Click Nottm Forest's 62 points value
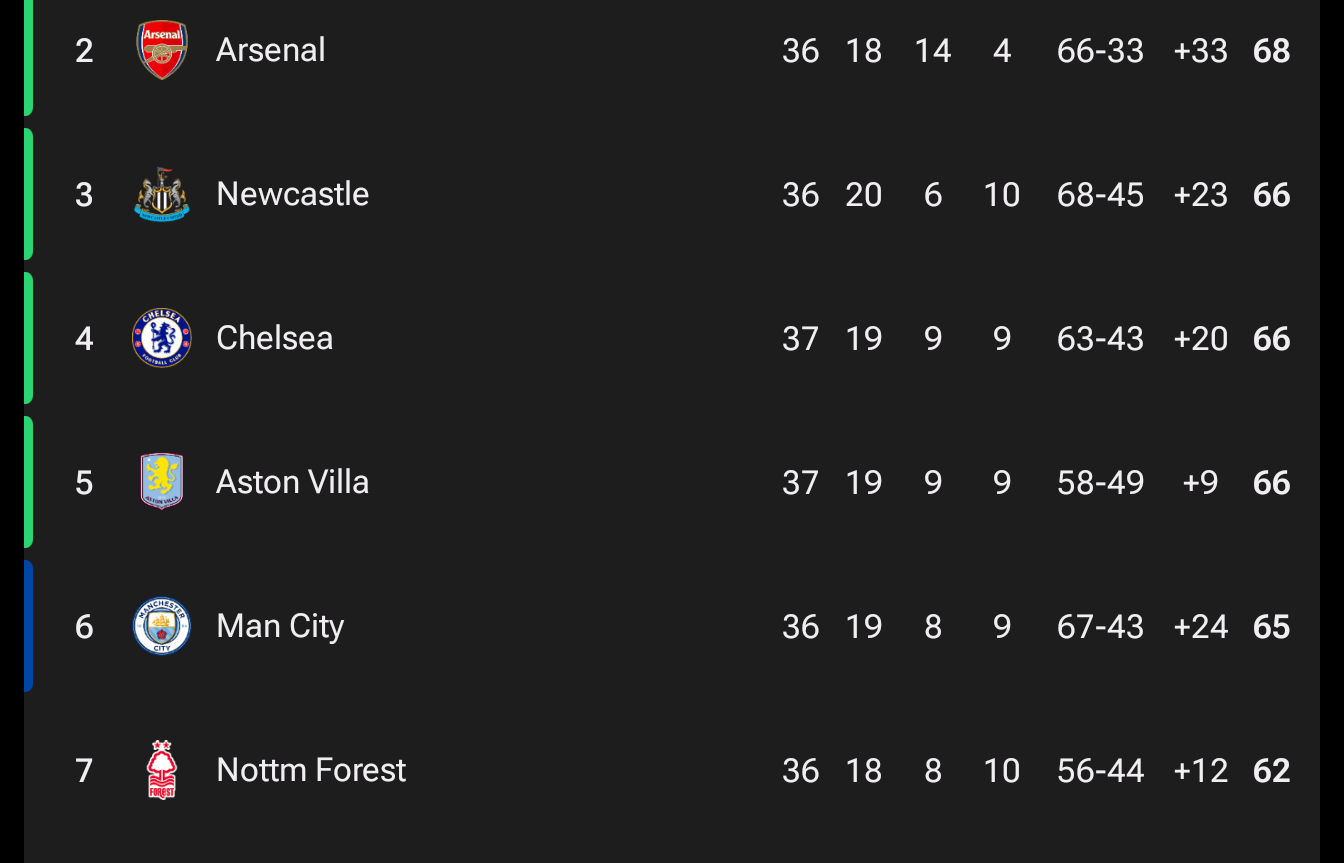 pyautogui.click(x=1271, y=771)
